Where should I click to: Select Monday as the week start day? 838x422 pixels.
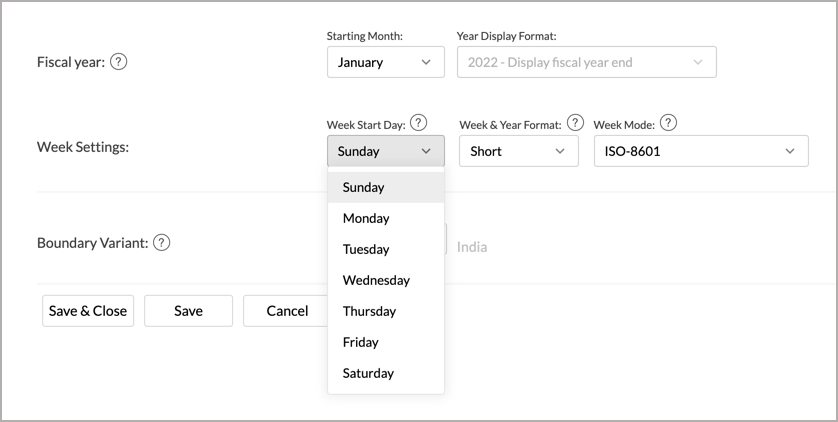tap(386, 218)
